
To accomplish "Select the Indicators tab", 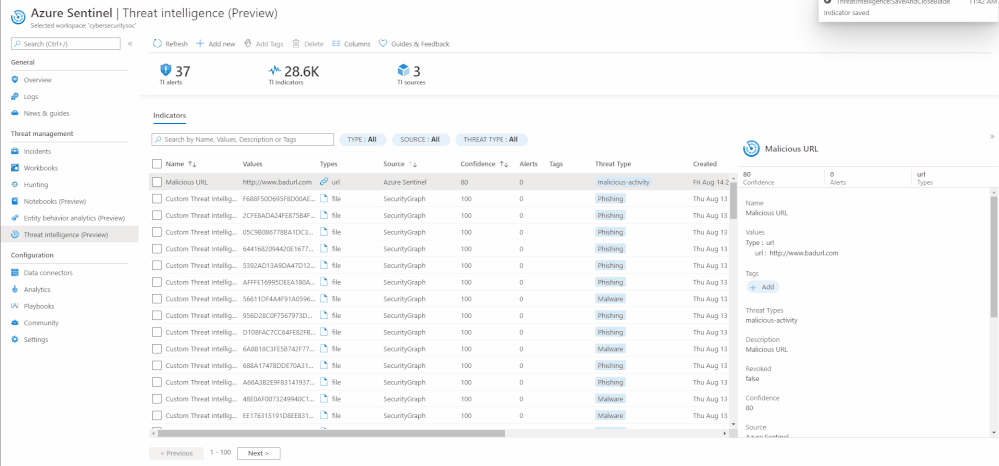I will (169, 116).
